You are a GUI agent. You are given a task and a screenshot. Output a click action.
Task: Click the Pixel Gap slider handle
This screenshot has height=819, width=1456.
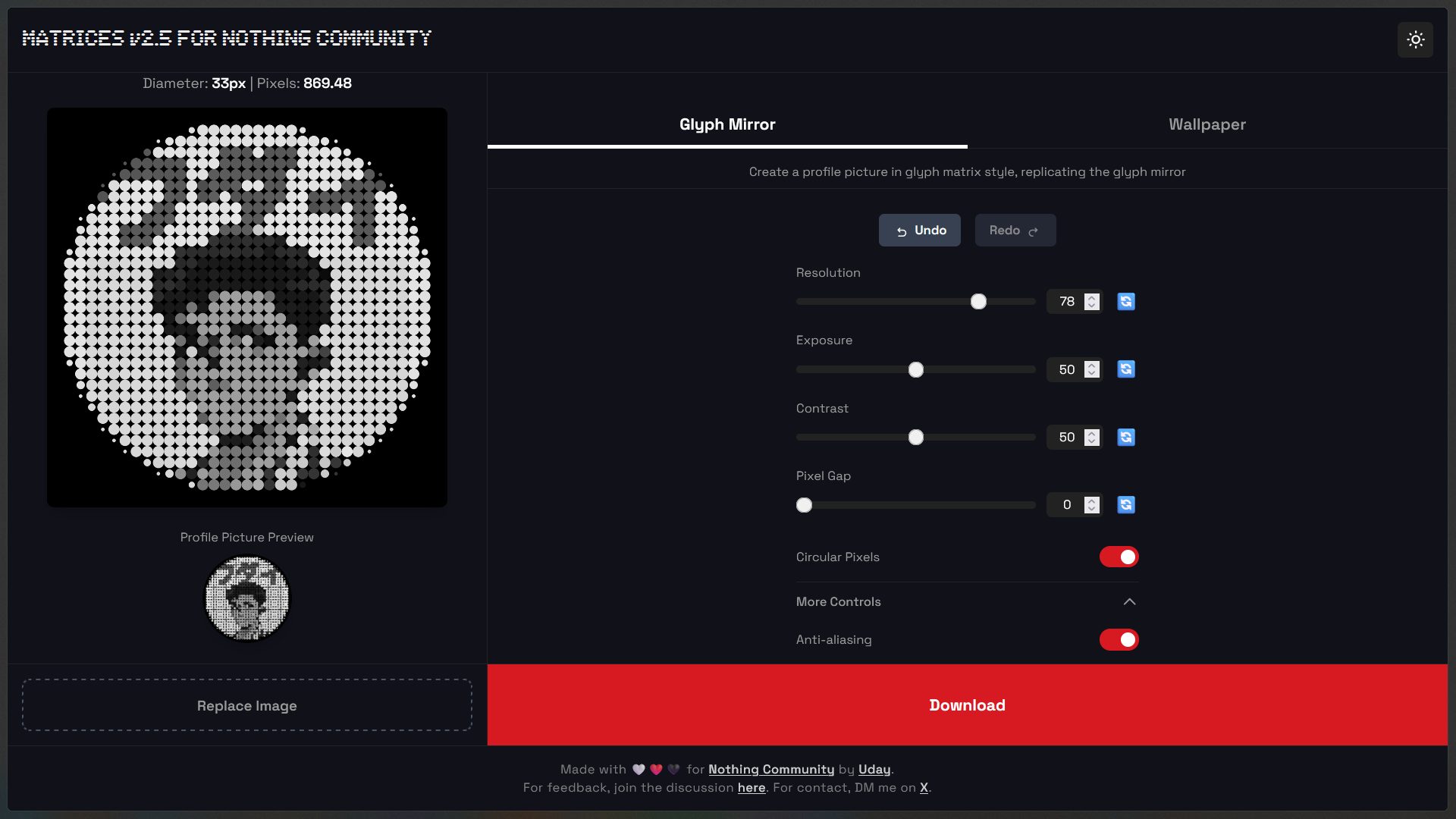pyautogui.click(x=805, y=505)
